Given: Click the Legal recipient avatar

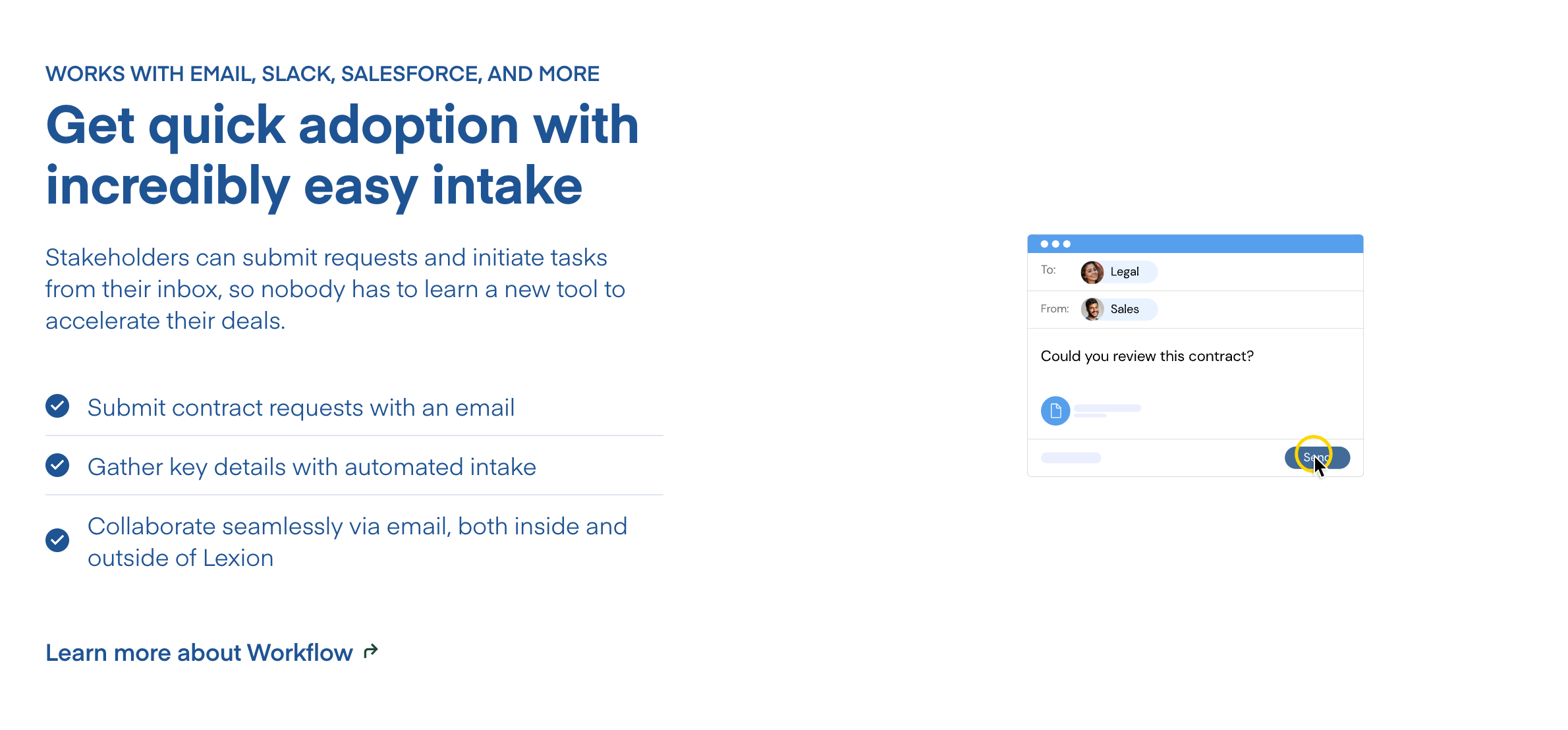Looking at the screenshot, I should pyautogui.click(x=1092, y=272).
